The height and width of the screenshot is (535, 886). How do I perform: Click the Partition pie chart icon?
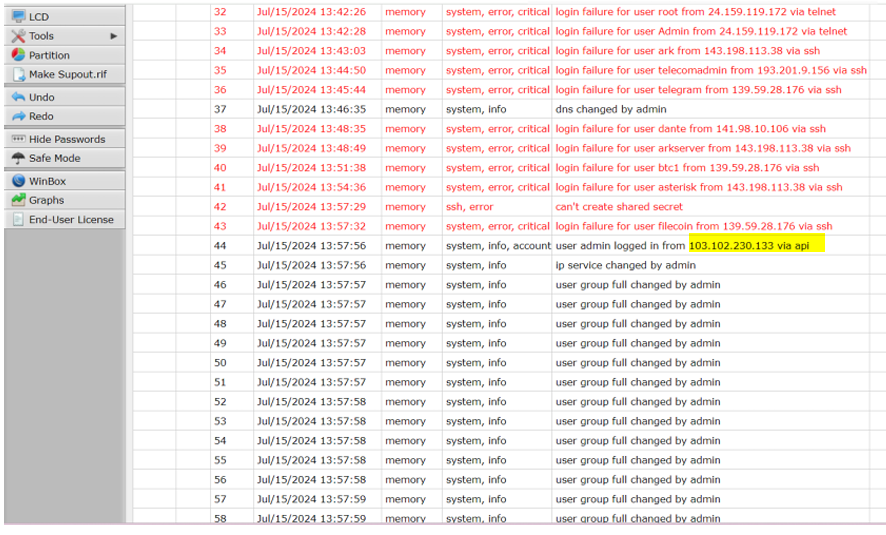[18, 55]
